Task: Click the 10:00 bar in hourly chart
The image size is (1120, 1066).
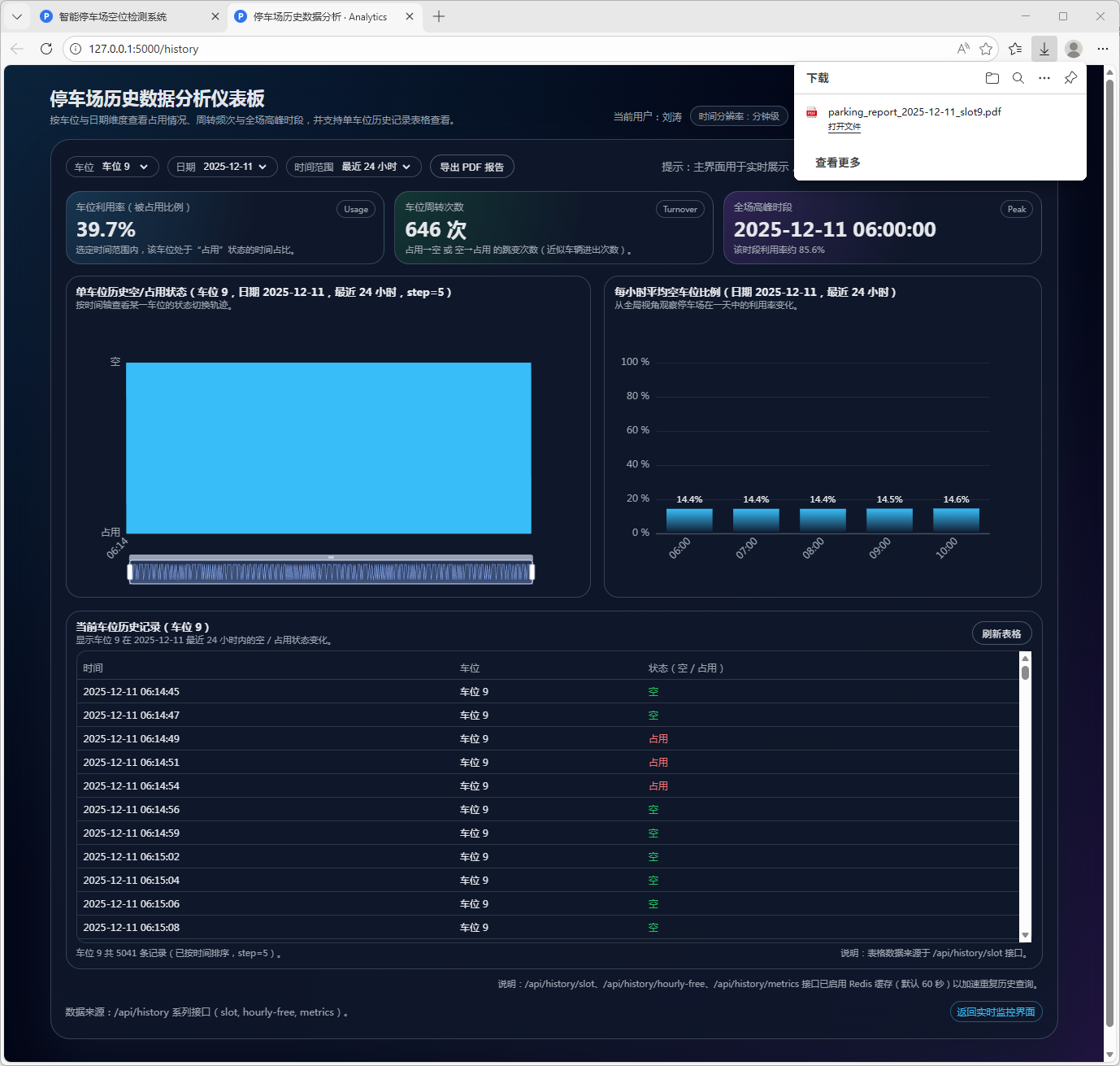Action: pyautogui.click(x=956, y=520)
